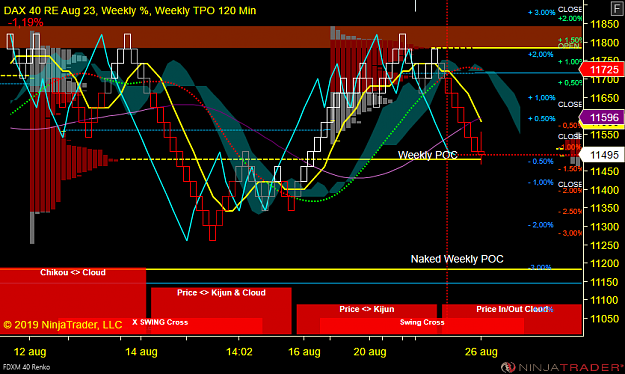This screenshot has width=625, height=374.
Task: Select the white 11495 current price marker
Action: 602,155
